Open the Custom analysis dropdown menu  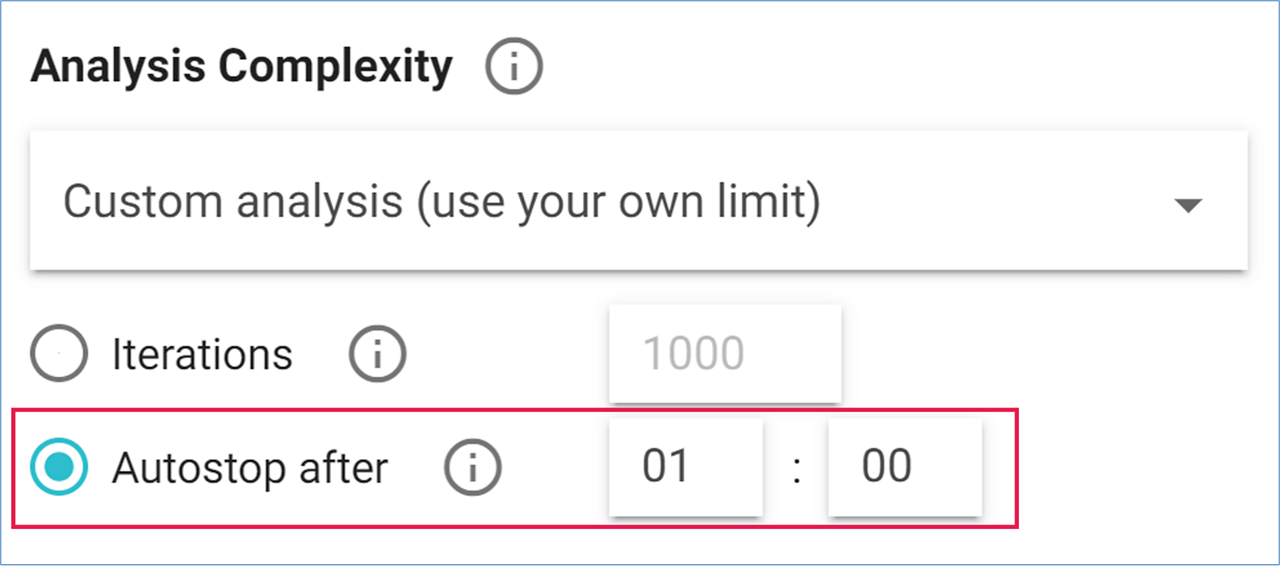(x=638, y=201)
